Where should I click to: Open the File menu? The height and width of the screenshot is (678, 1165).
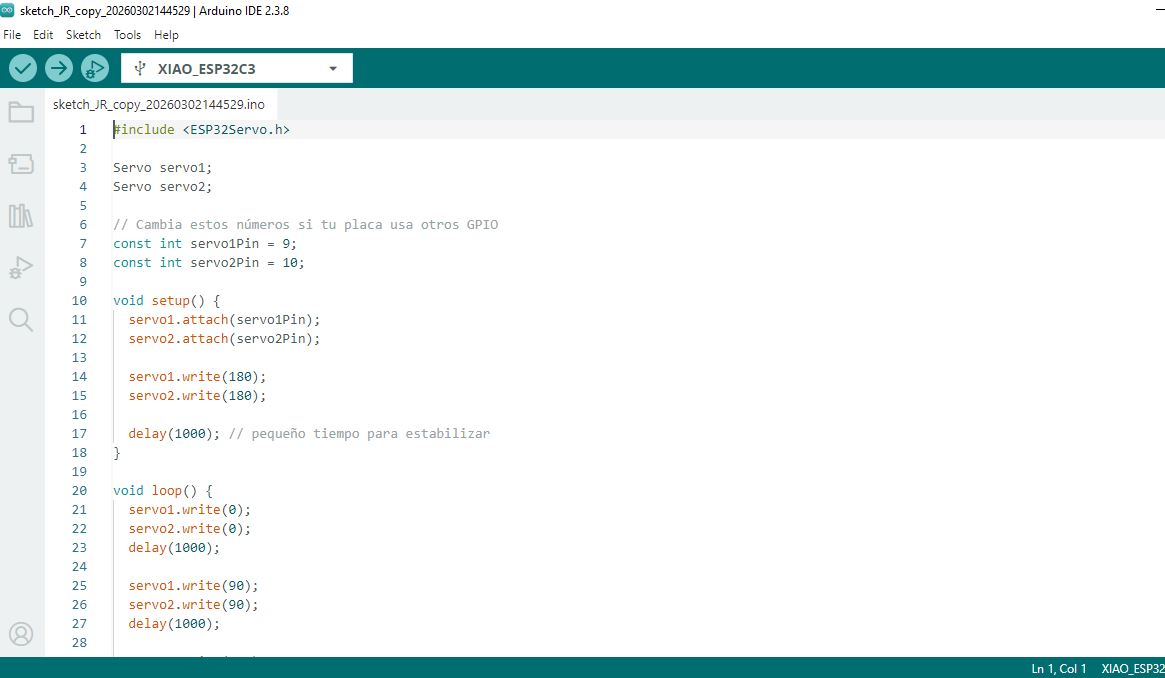coord(12,34)
